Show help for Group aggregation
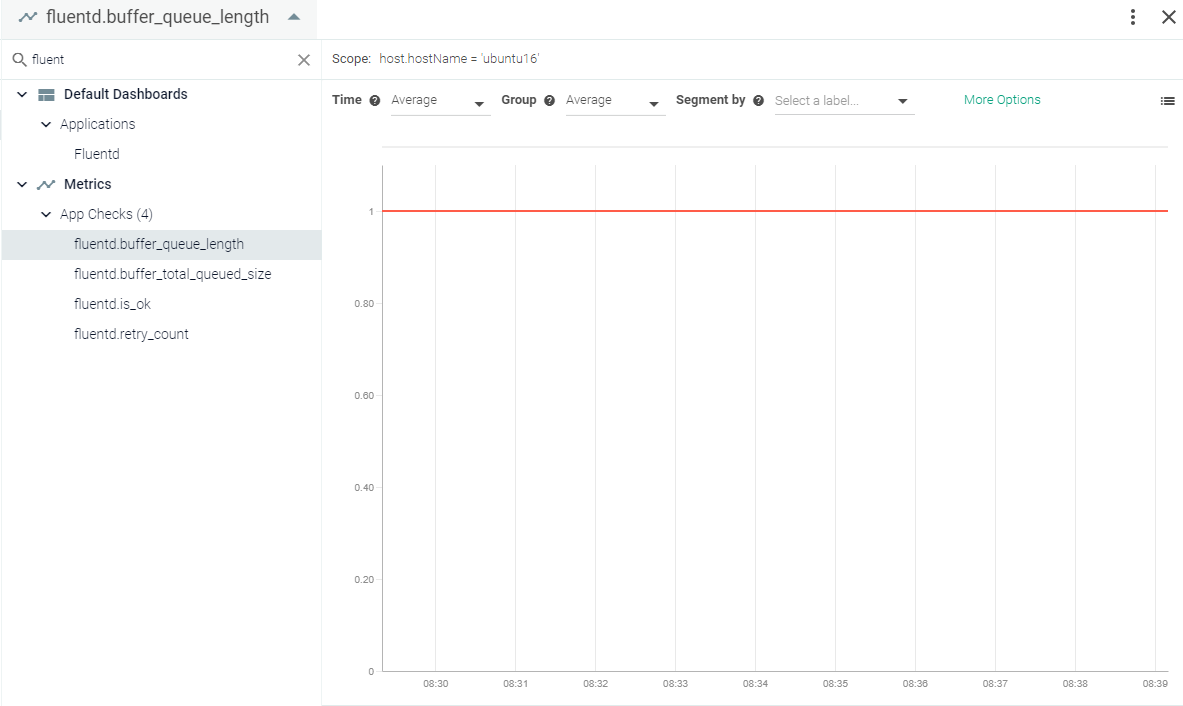The height and width of the screenshot is (706, 1183). click(x=549, y=100)
